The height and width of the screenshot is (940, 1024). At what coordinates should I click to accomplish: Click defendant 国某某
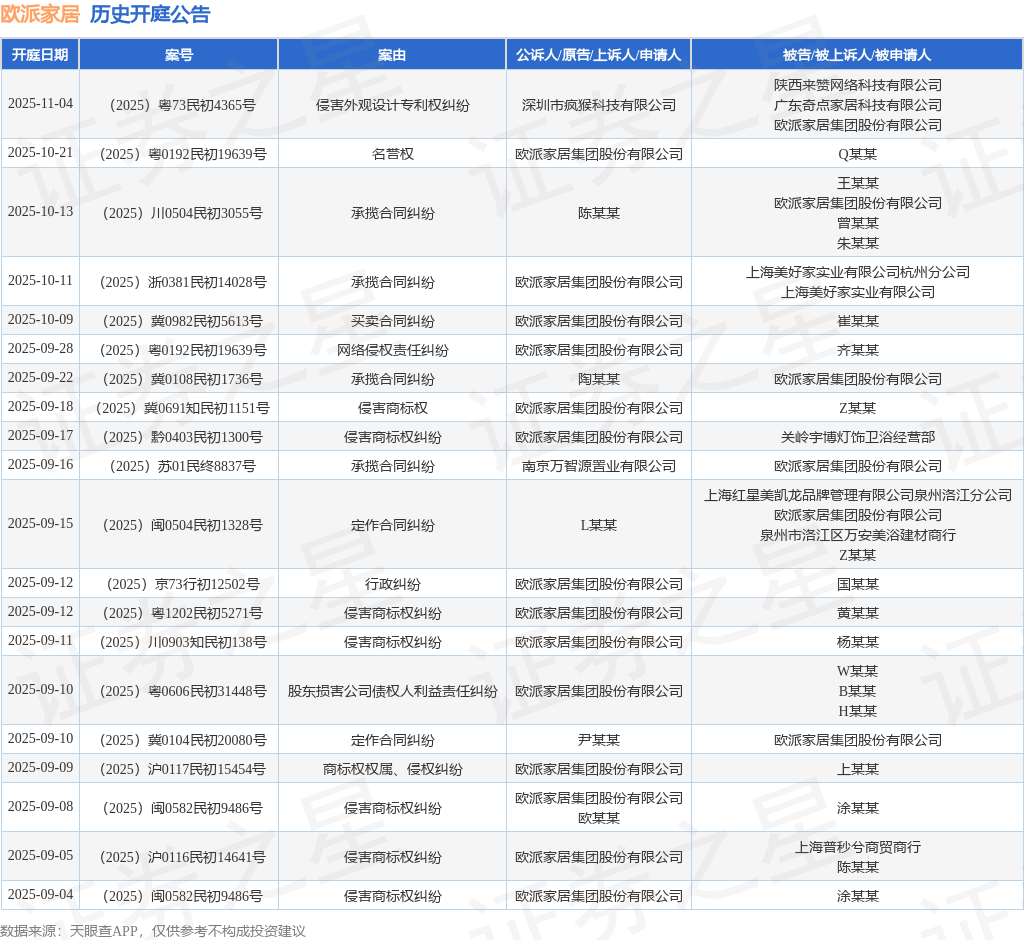click(857, 584)
